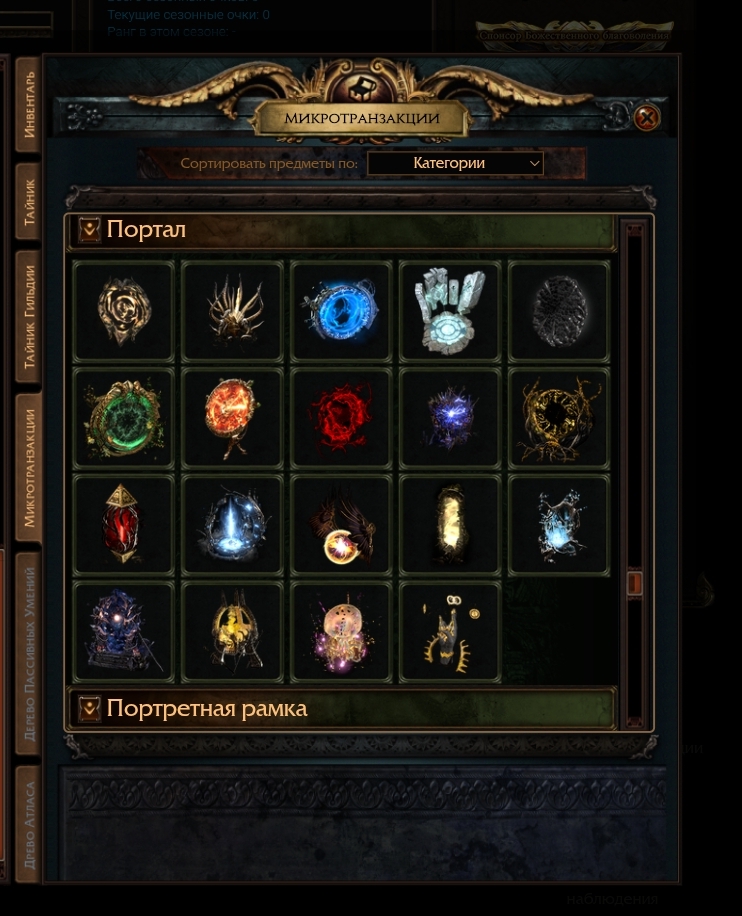Choose the red crystal lantern portal
Viewport: 742px width, 916px height.
tap(123, 525)
